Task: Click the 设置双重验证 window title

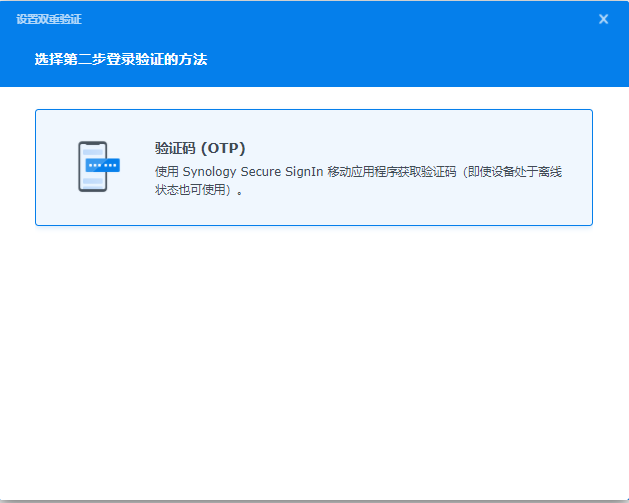Action: pyautogui.click(x=49, y=19)
